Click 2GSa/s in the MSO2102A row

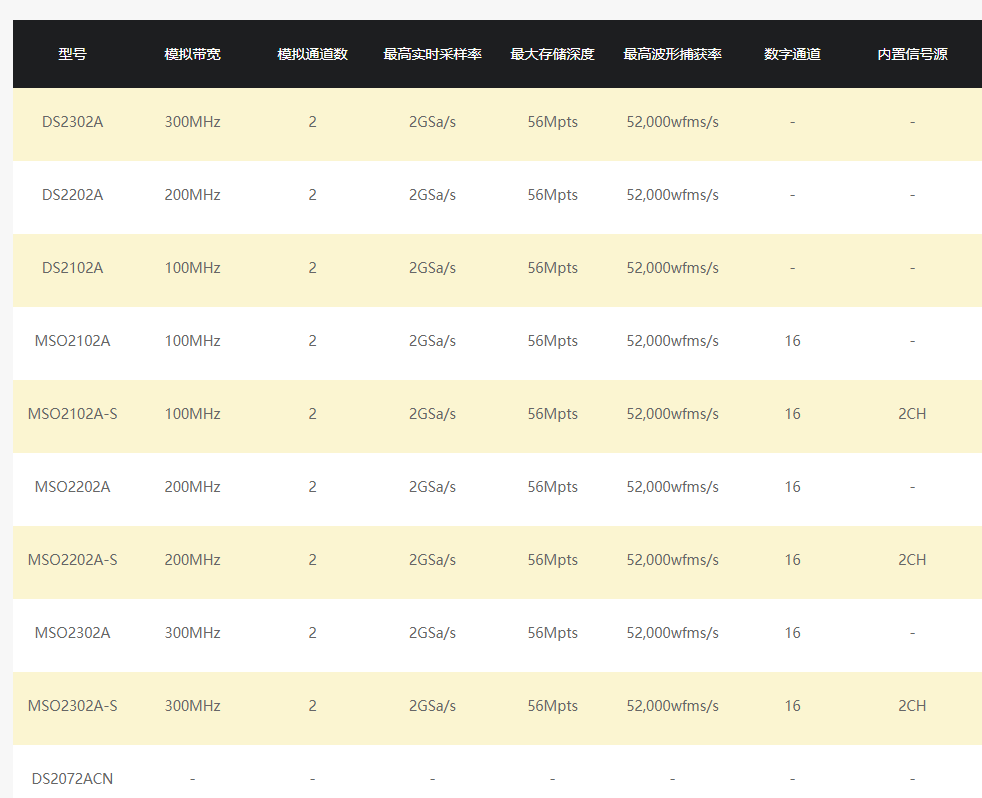(432, 341)
